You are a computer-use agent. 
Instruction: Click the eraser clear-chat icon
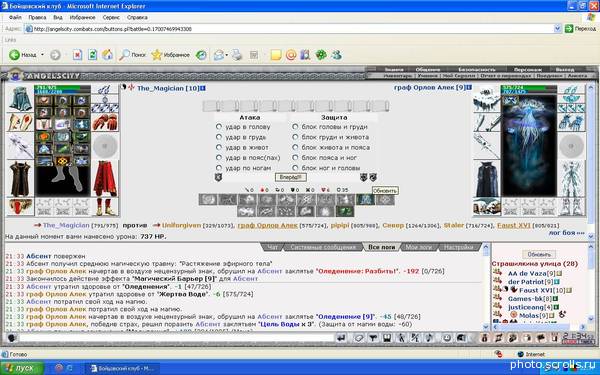358,338
